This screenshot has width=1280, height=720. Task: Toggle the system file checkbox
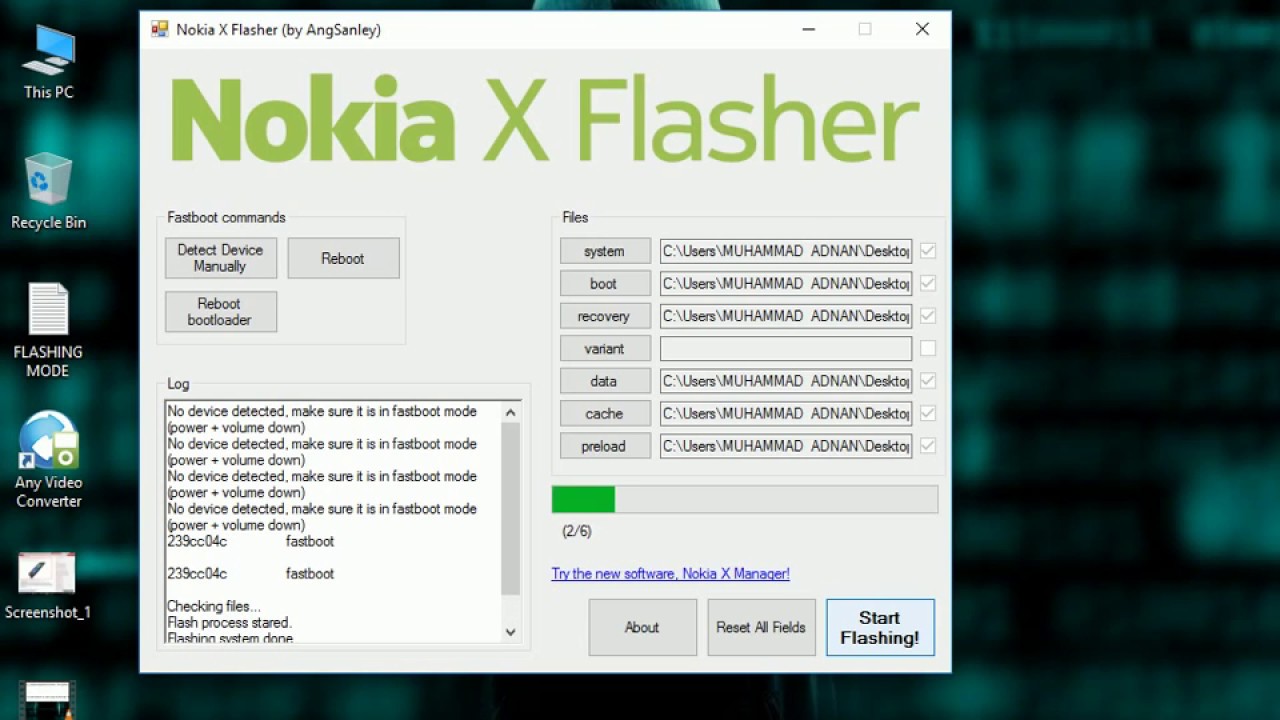[x=928, y=251]
